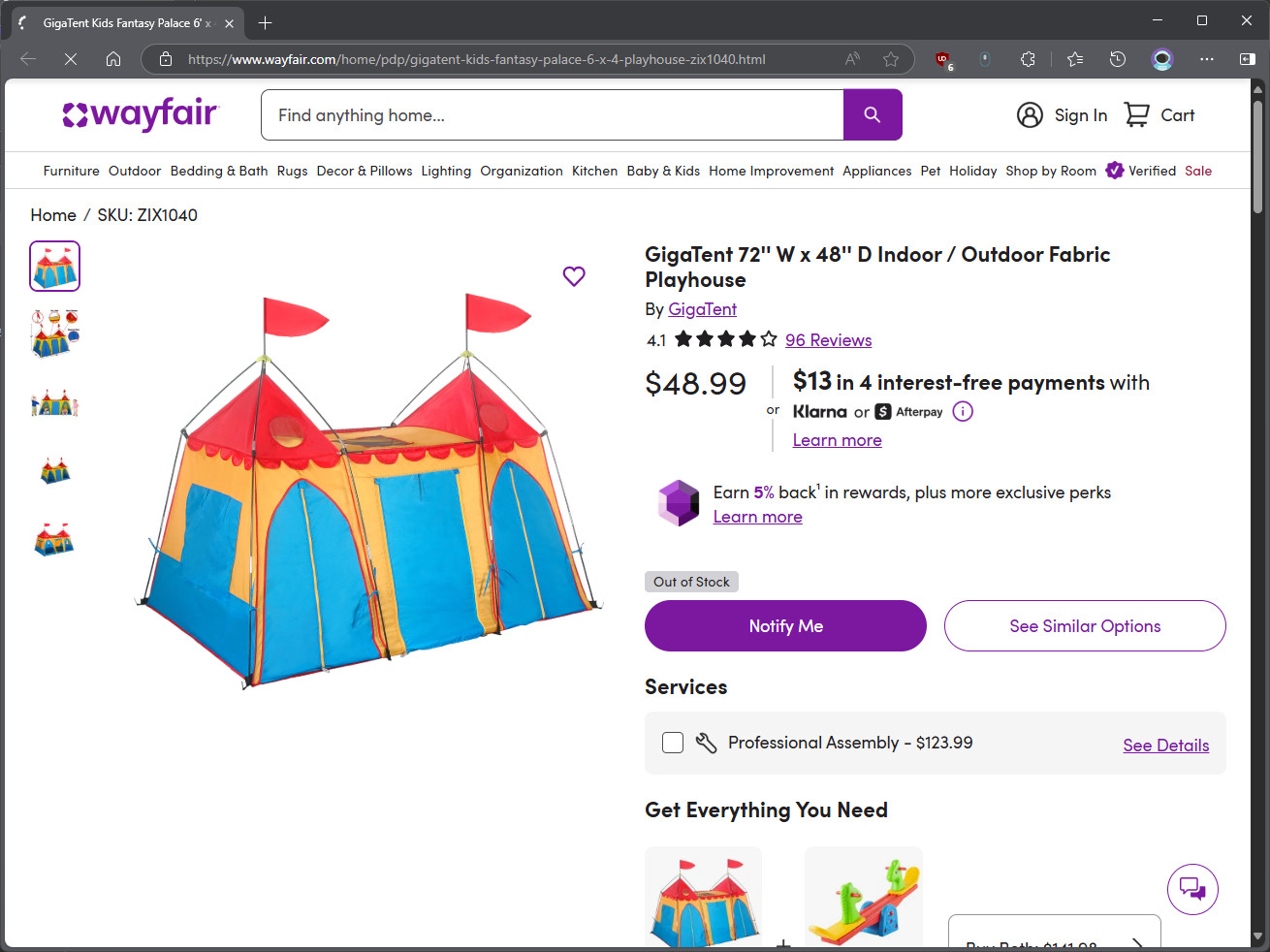Select the second product thumbnail image
Screen dimensions: 1270x952
[x=55, y=333]
